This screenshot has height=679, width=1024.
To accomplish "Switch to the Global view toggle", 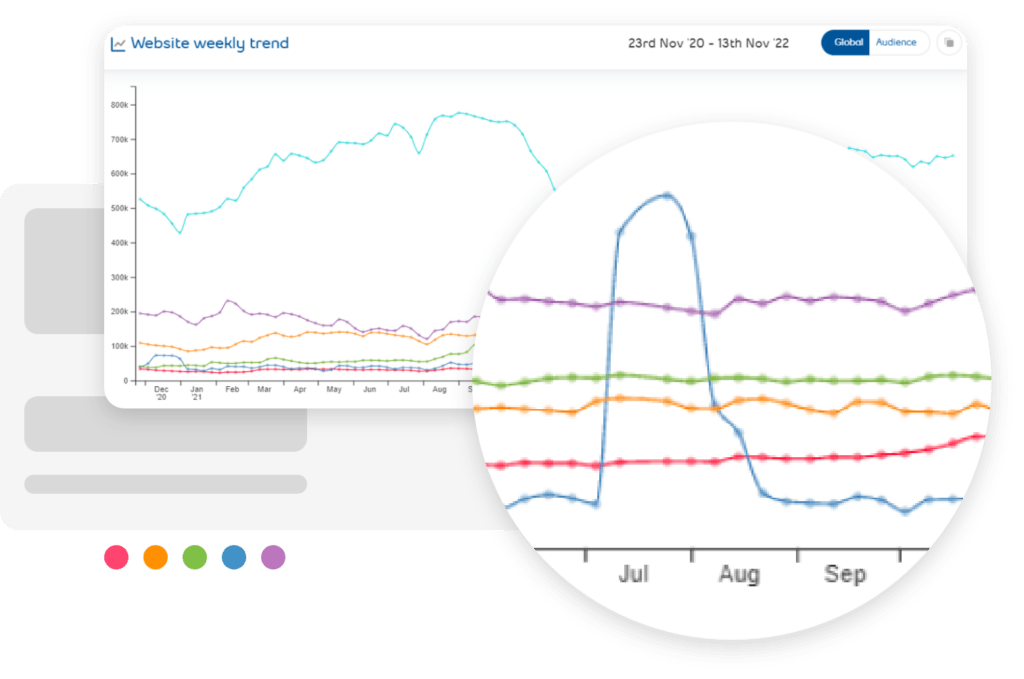I will coord(846,42).
